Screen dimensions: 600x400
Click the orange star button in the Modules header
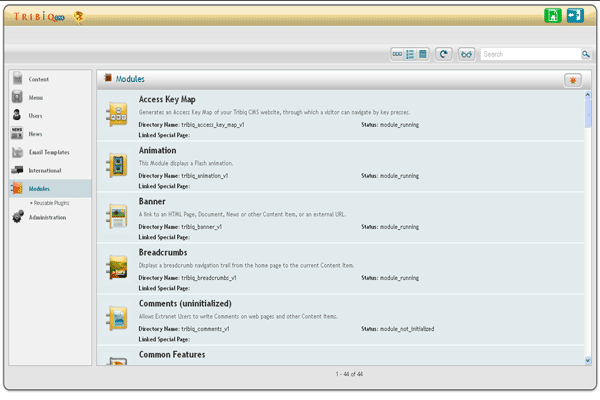point(573,80)
